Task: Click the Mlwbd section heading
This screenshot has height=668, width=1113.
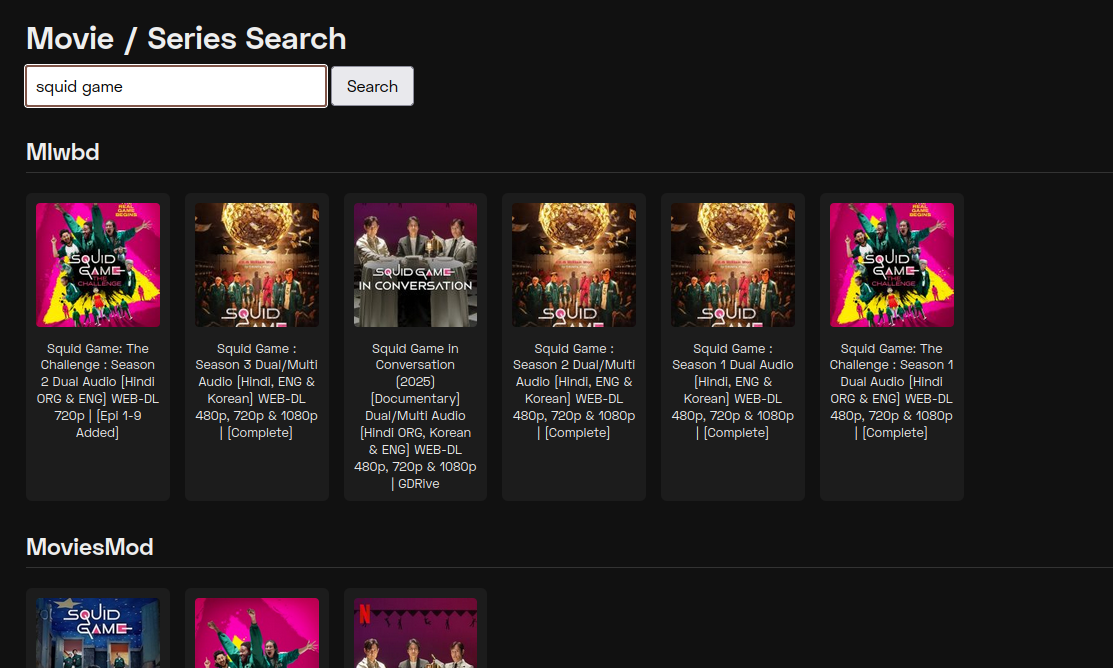Action: 62,152
